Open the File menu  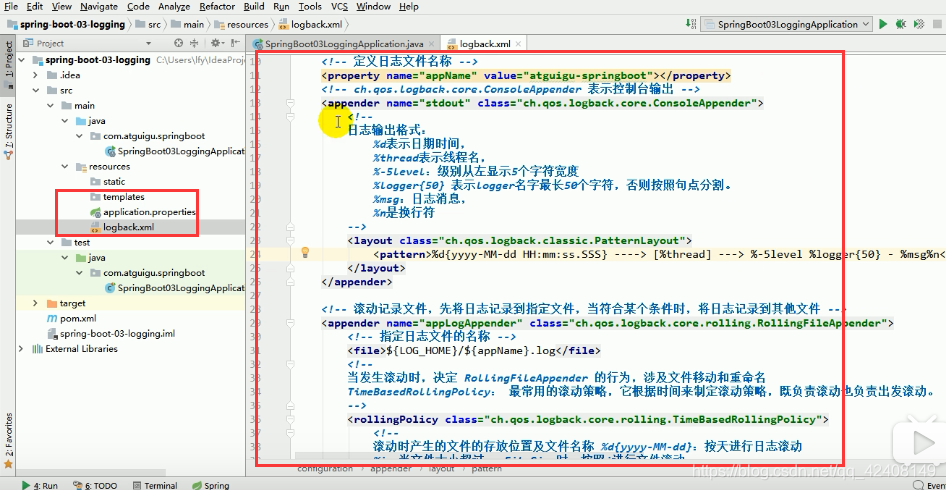(11, 7)
